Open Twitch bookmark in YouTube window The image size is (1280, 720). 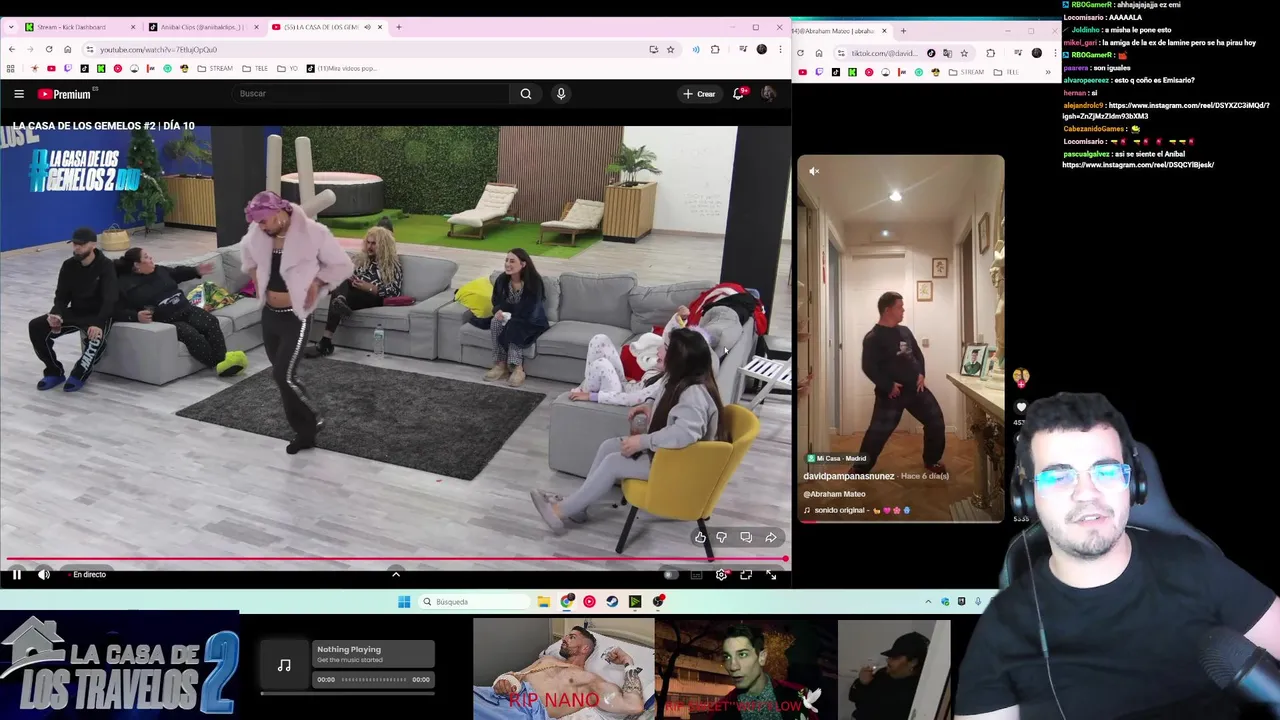[68, 69]
